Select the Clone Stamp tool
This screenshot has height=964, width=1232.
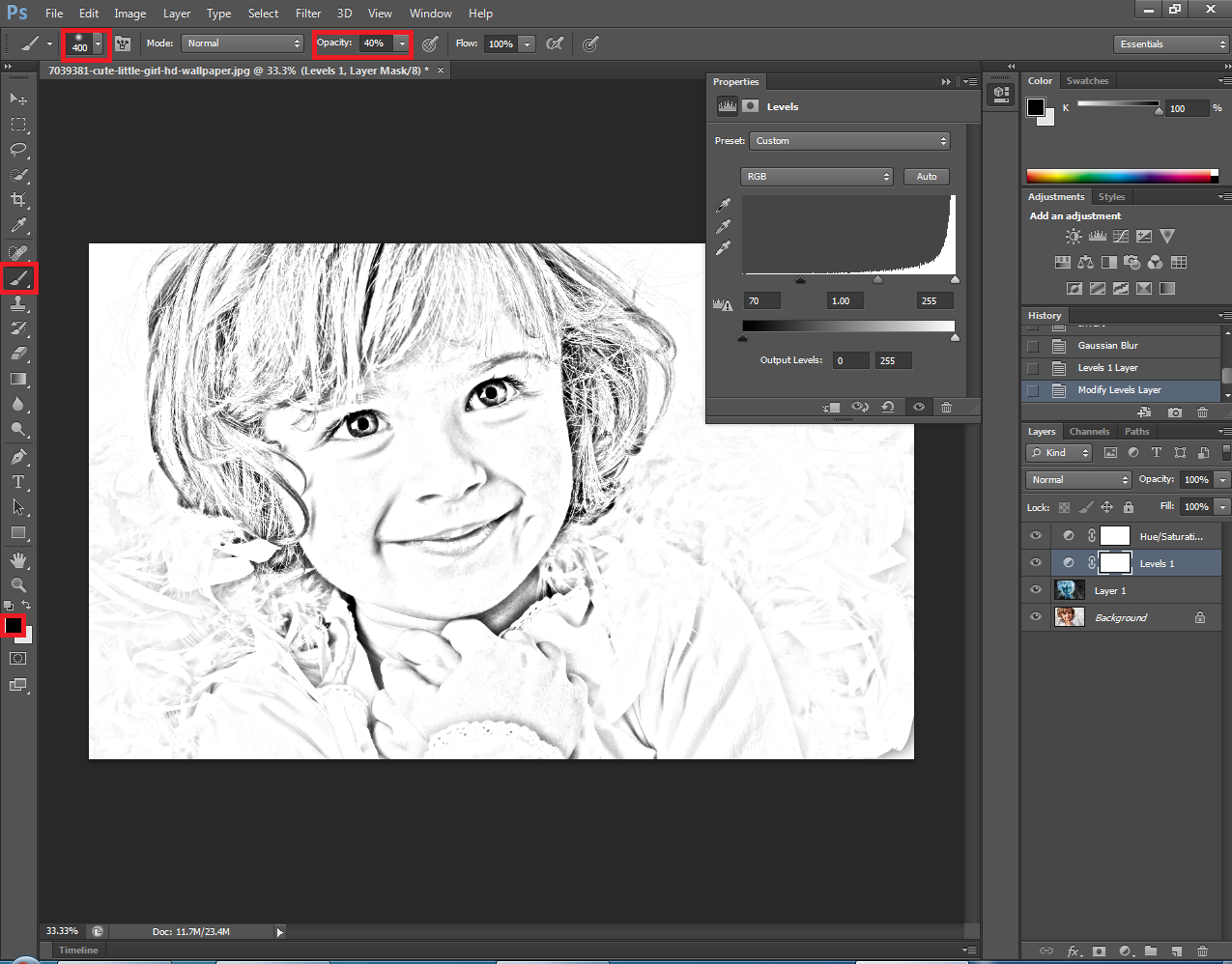18,303
